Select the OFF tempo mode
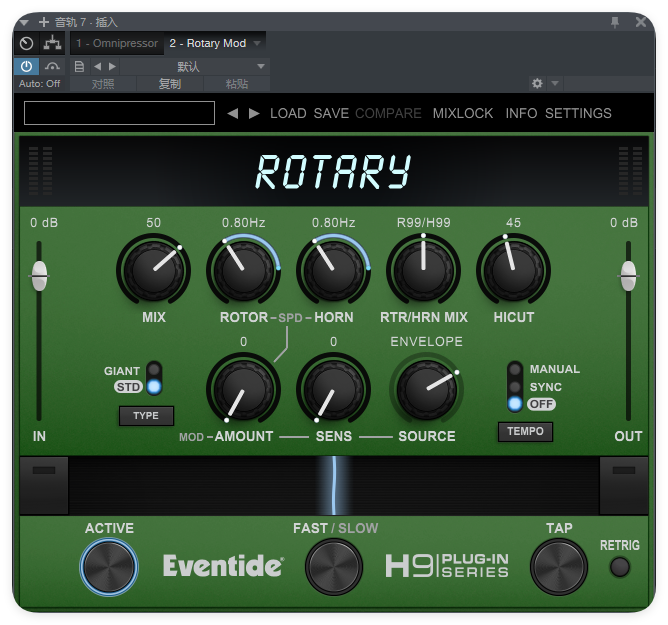The image size is (668, 625). 515,404
